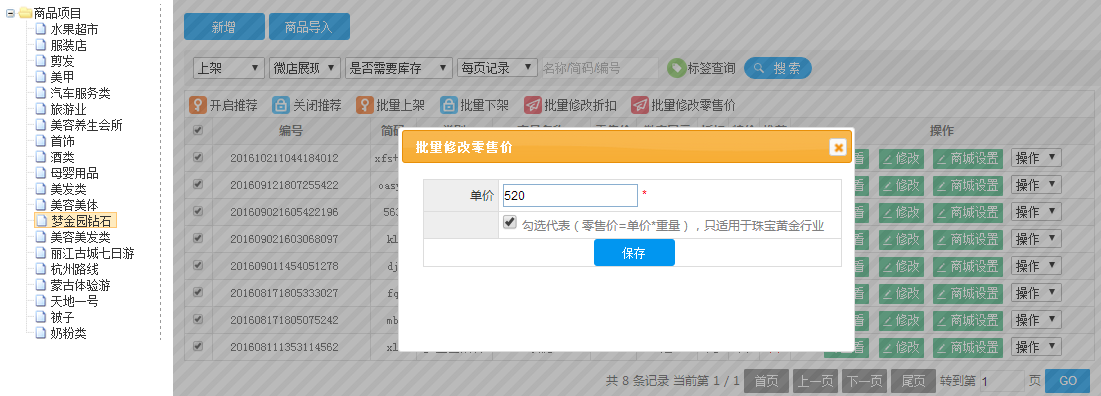The image size is (1101, 396).
Task: Click the file icon beside 首饰
Action: point(41,140)
